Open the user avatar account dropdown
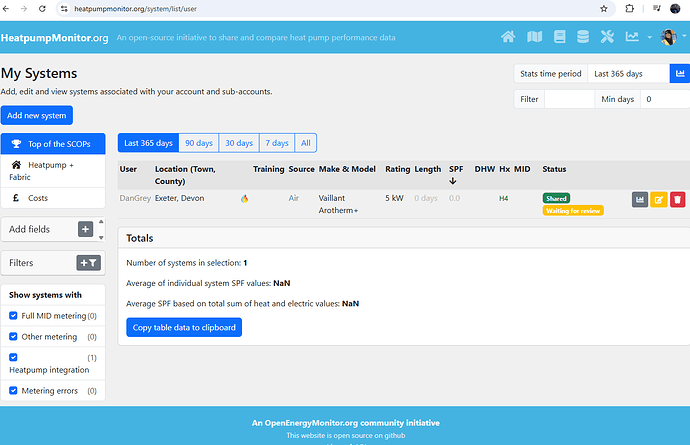This screenshot has height=445, width=690. 669,38
